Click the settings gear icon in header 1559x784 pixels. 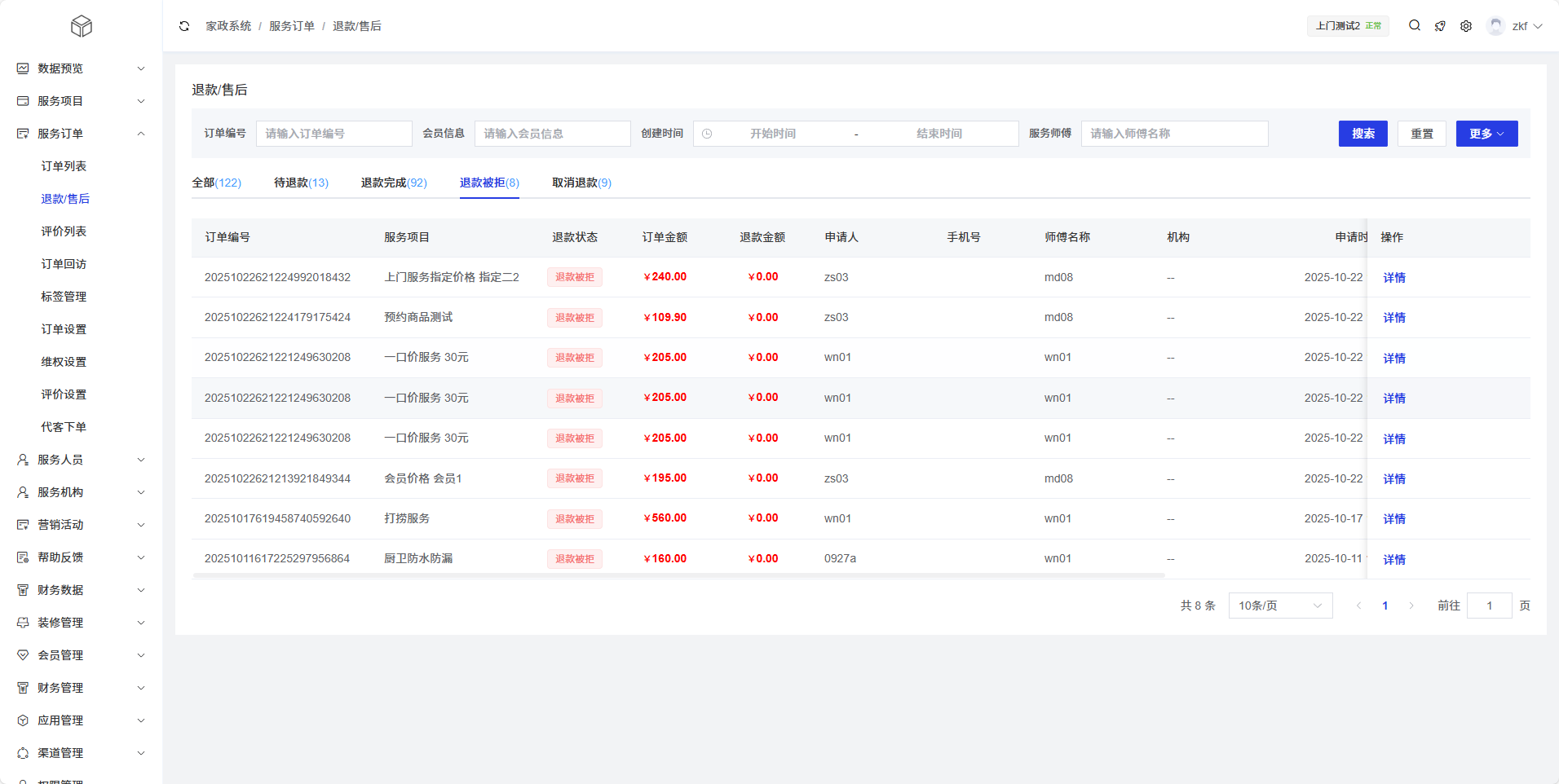(1466, 26)
